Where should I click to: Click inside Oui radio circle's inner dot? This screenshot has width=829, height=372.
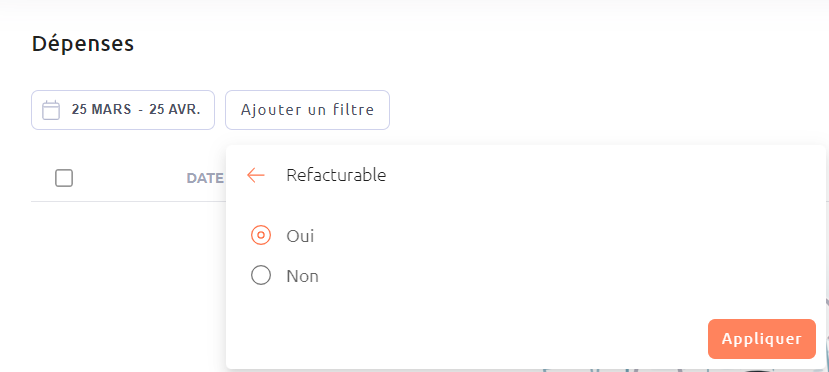(261, 235)
